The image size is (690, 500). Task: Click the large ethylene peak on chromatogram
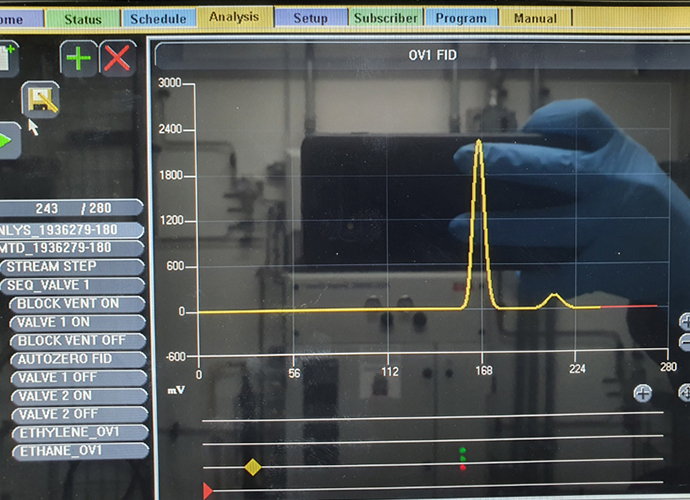479,224
